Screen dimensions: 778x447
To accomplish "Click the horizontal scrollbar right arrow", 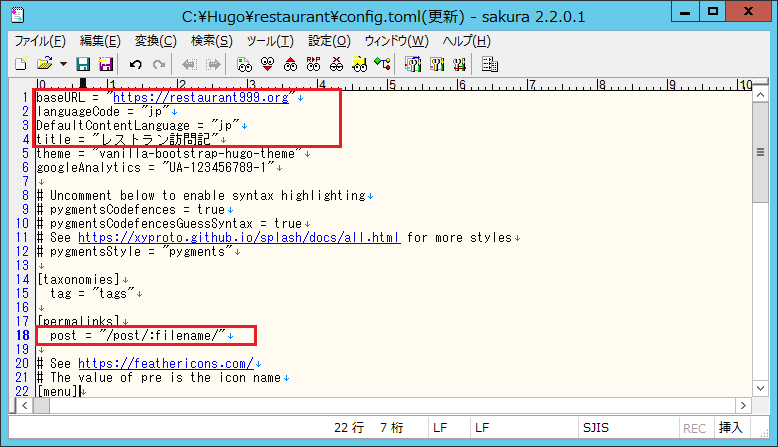I will tap(743, 405).
